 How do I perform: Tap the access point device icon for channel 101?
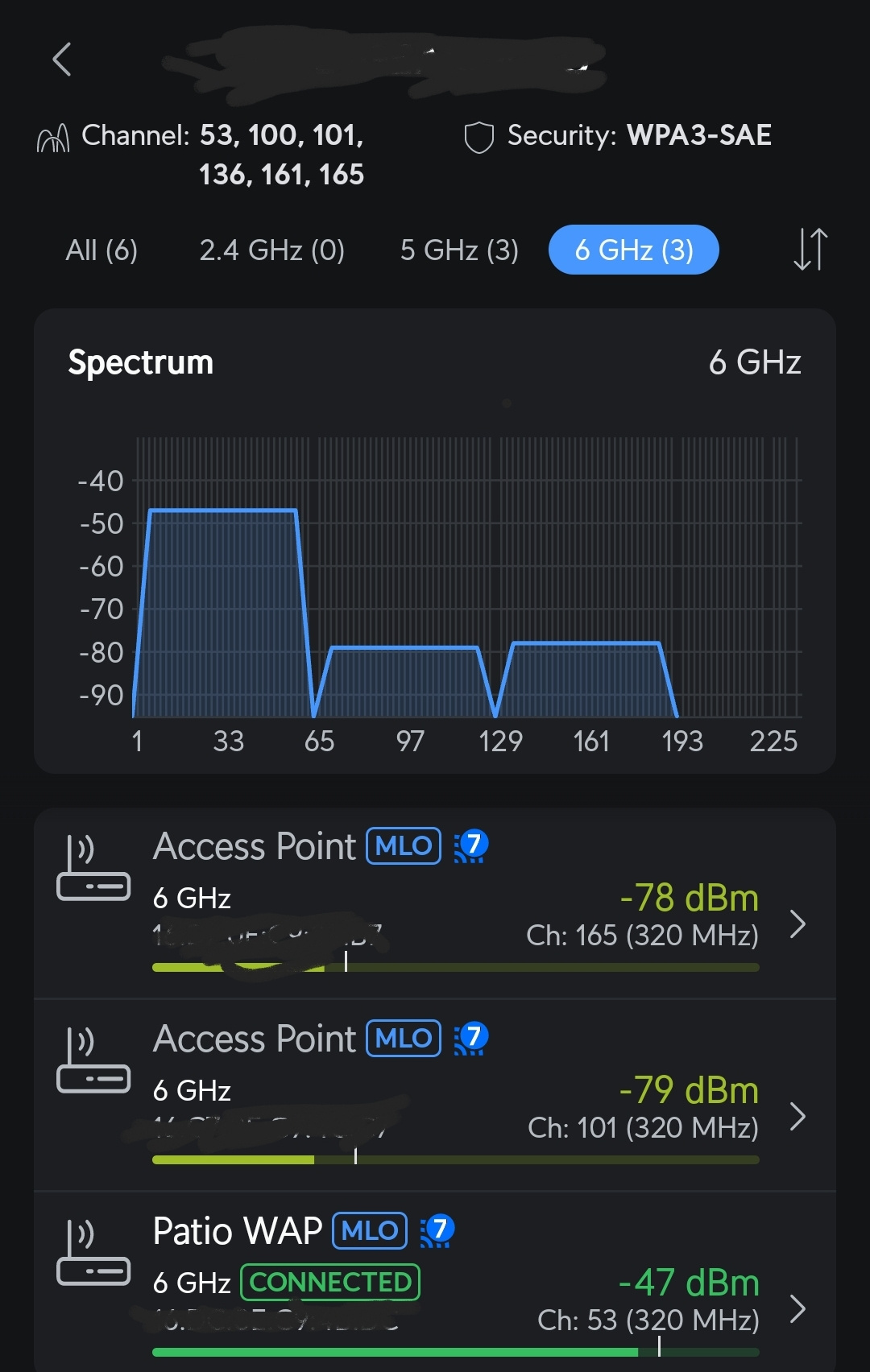[x=93, y=1060]
